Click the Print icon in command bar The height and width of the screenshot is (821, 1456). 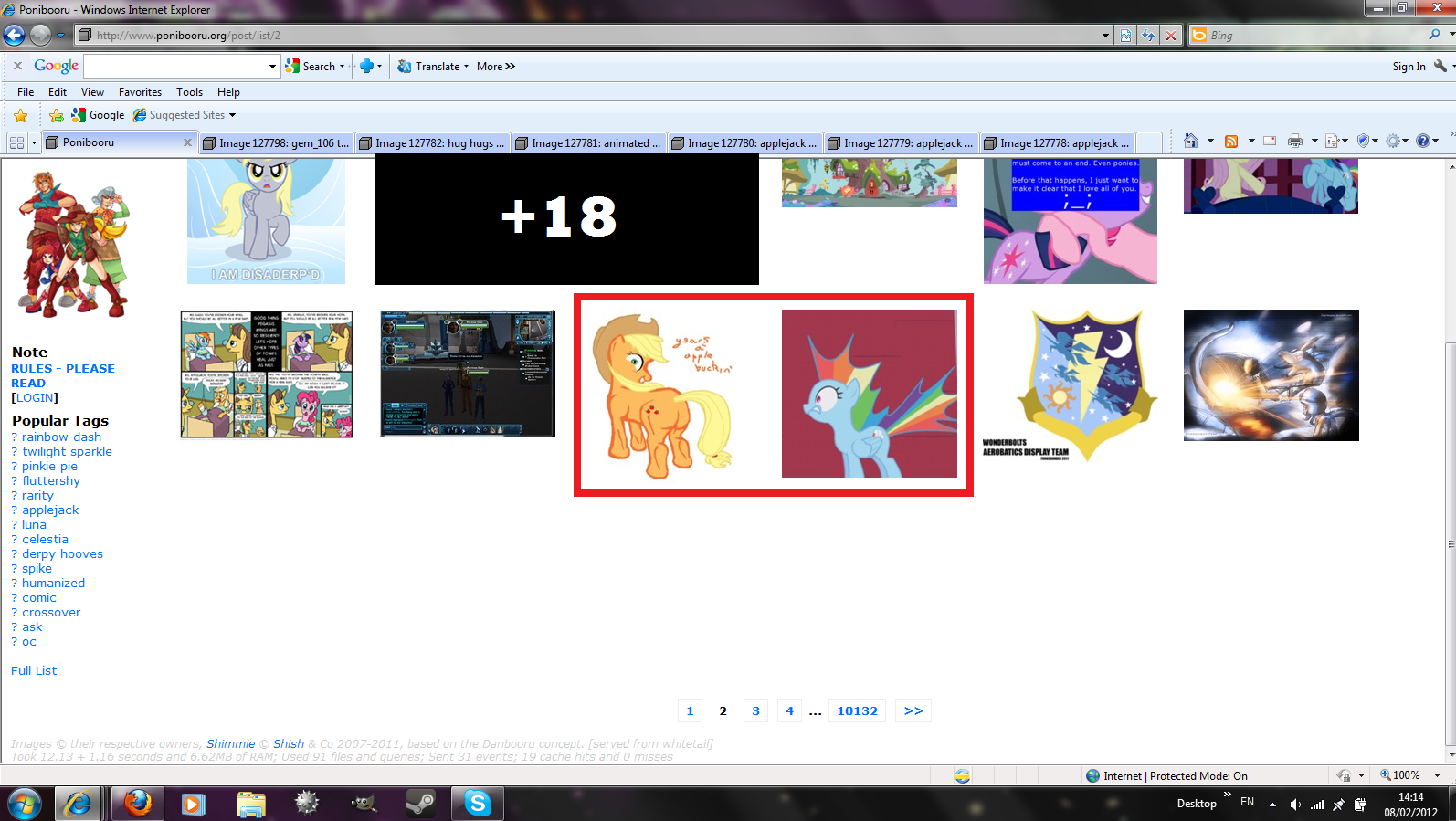point(1294,141)
